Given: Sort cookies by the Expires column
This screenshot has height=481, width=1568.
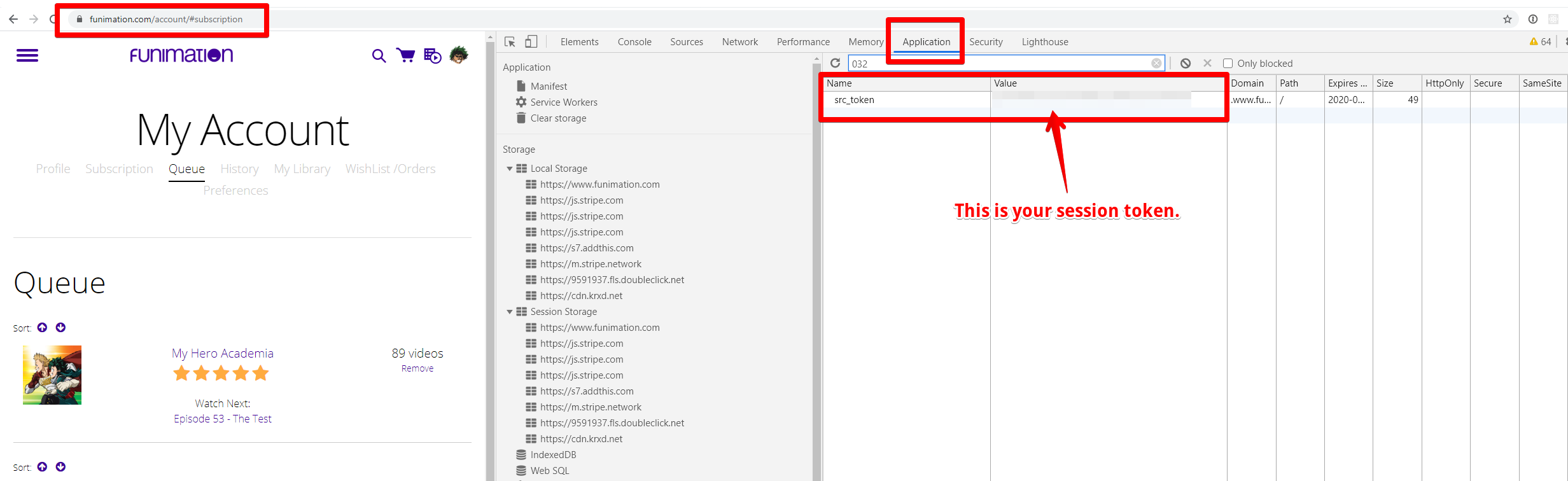Looking at the screenshot, I should [1348, 83].
